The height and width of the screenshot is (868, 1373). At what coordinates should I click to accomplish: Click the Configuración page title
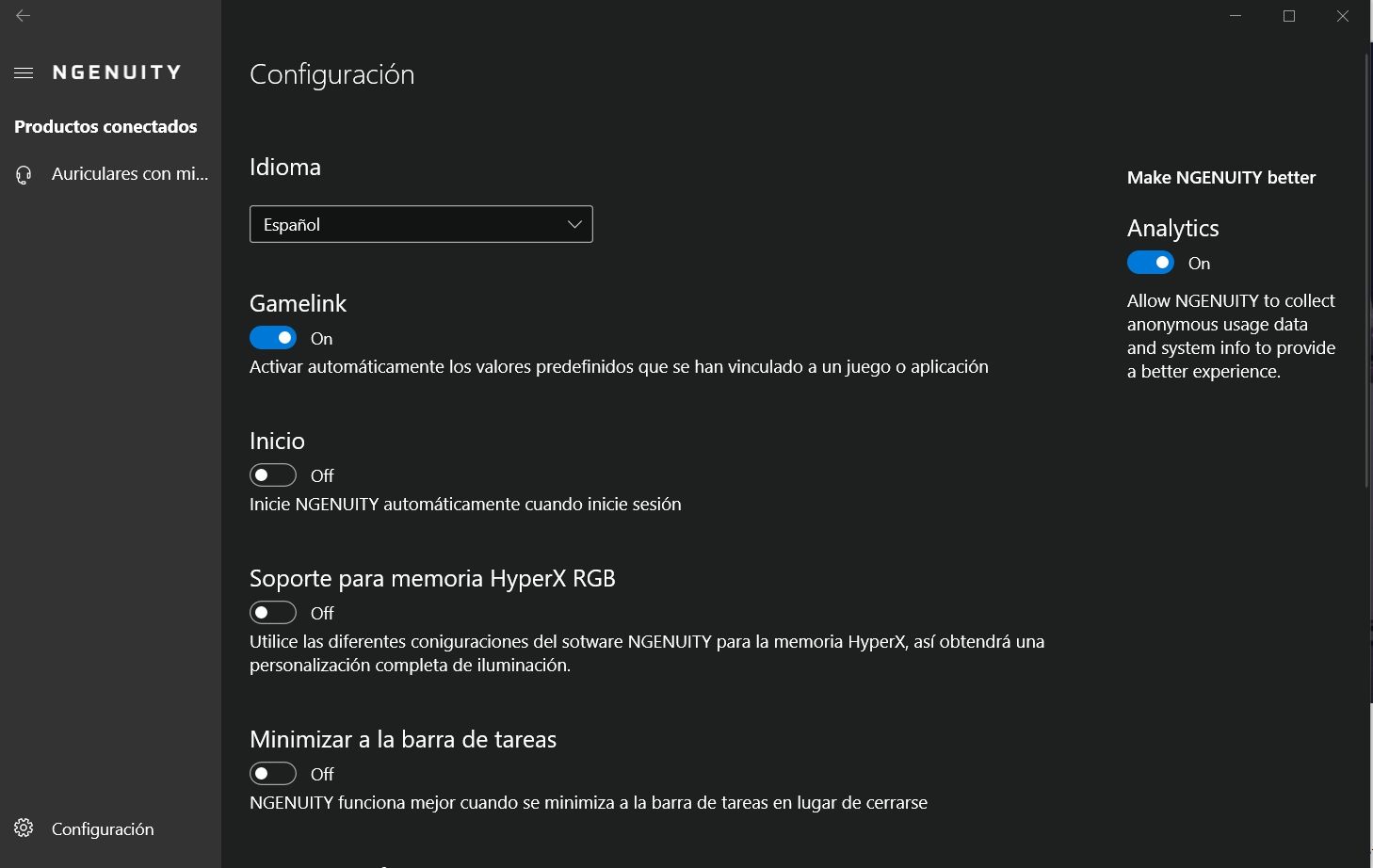pos(332,74)
